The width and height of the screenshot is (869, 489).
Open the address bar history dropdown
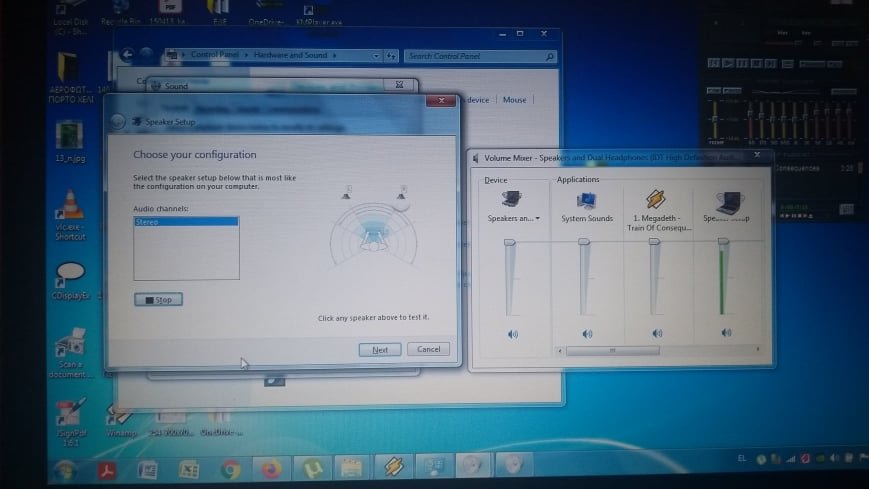point(376,56)
